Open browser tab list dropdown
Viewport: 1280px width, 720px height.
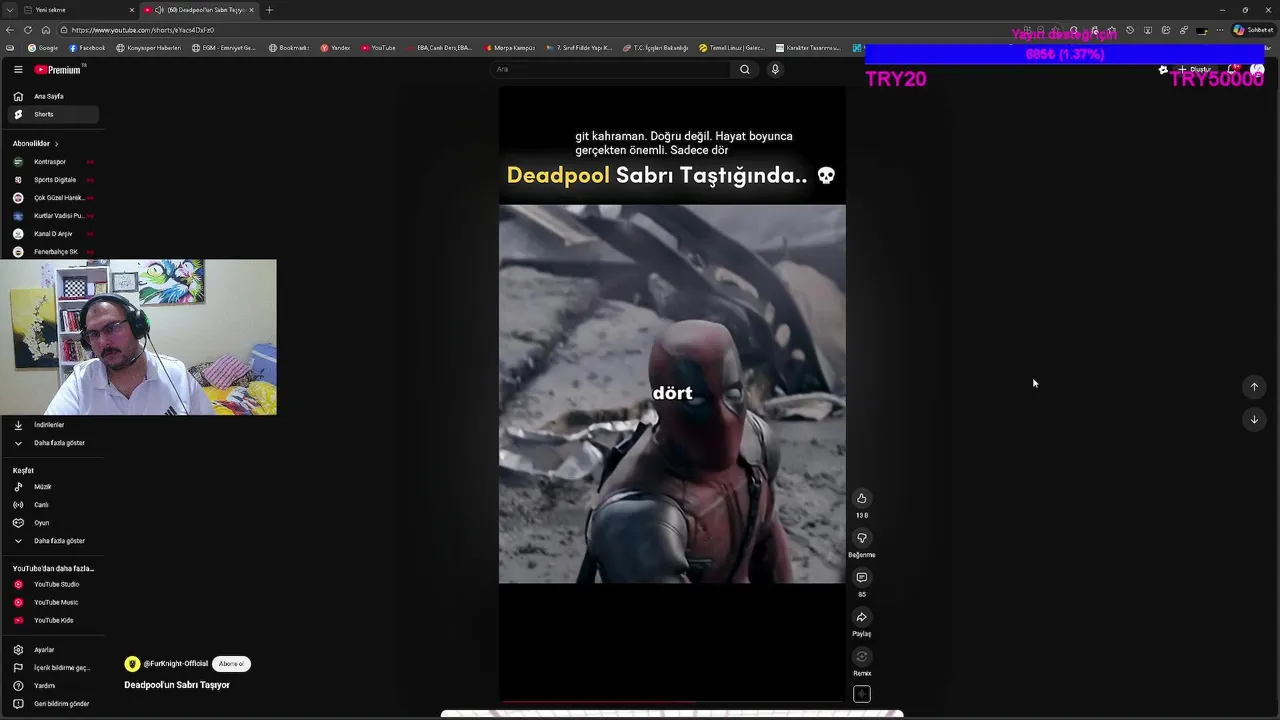(x=9, y=10)
